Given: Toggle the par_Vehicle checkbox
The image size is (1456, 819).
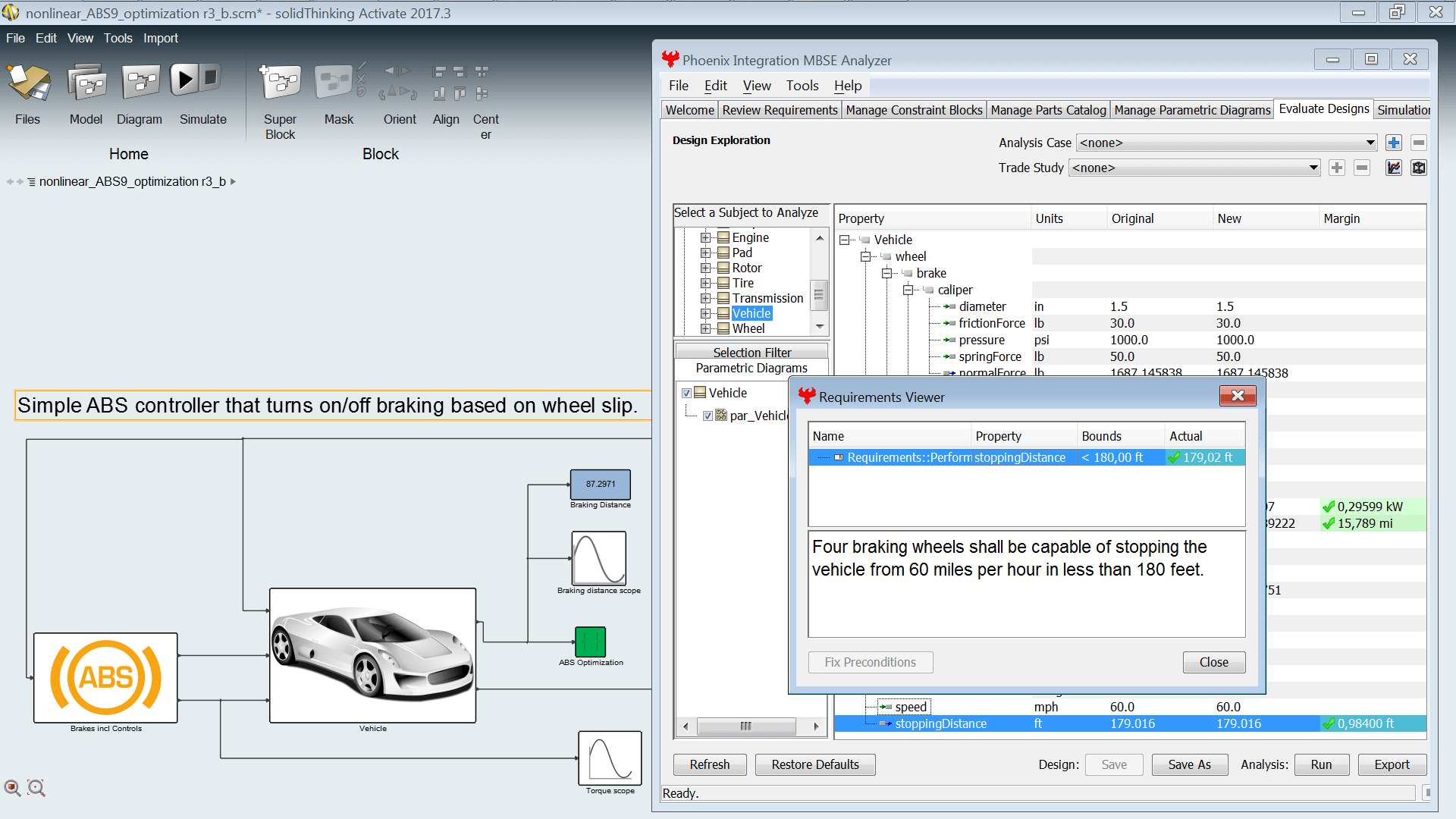Looking at the screenshot, I should [x=708, y=416].
